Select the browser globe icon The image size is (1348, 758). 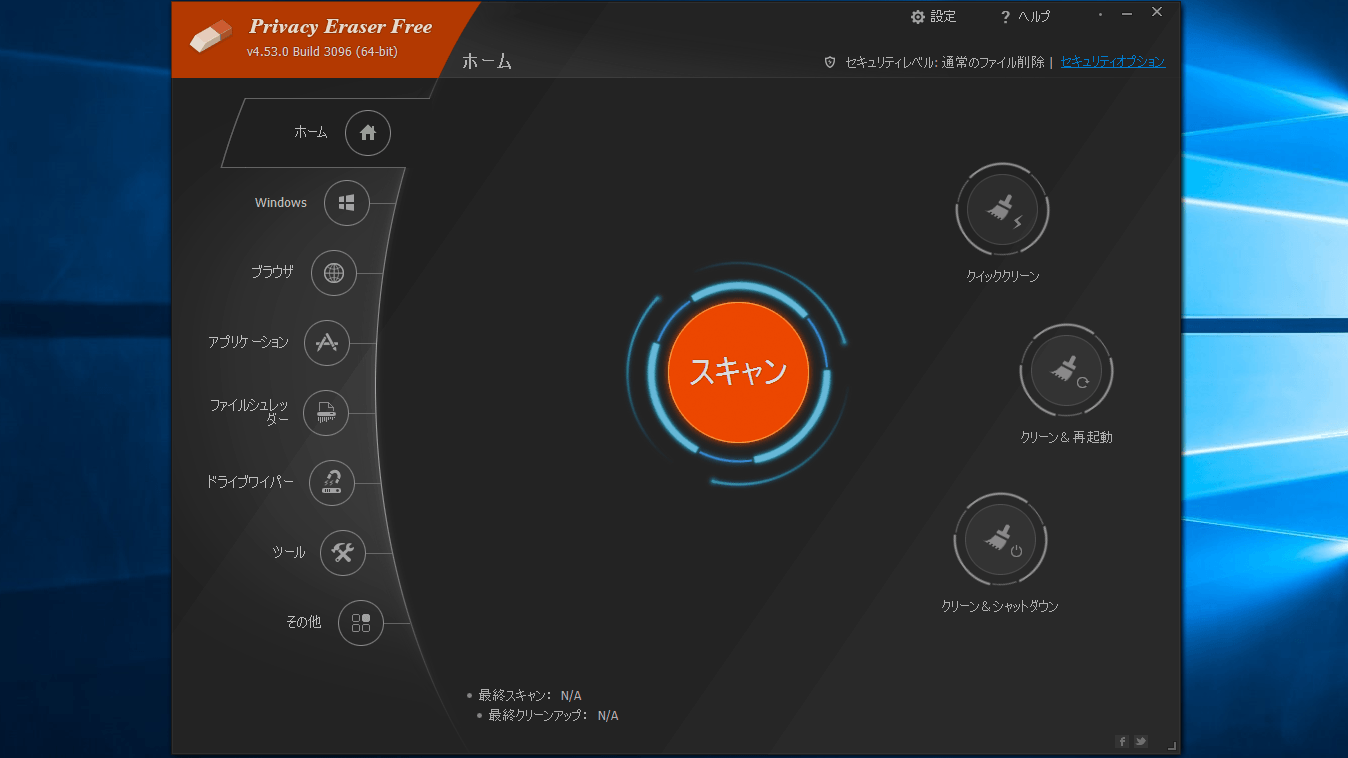tap(333, 273)
